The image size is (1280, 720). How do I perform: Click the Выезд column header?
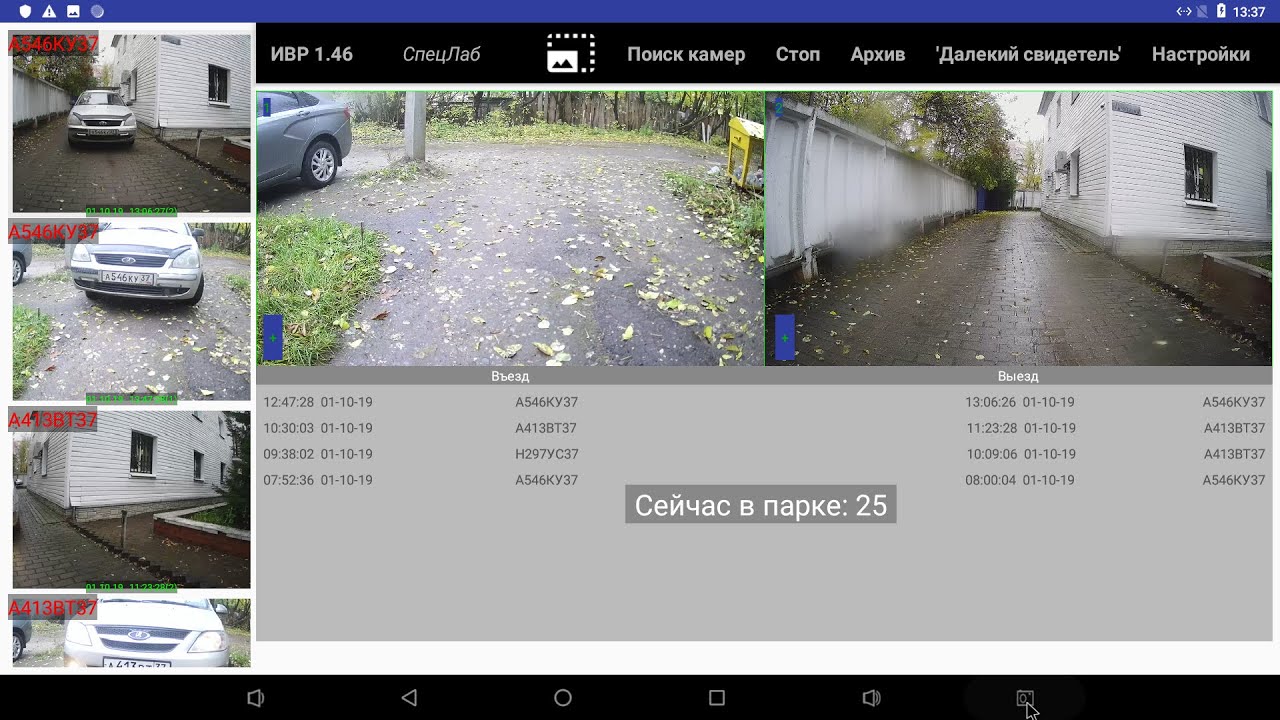[1018, 377]
